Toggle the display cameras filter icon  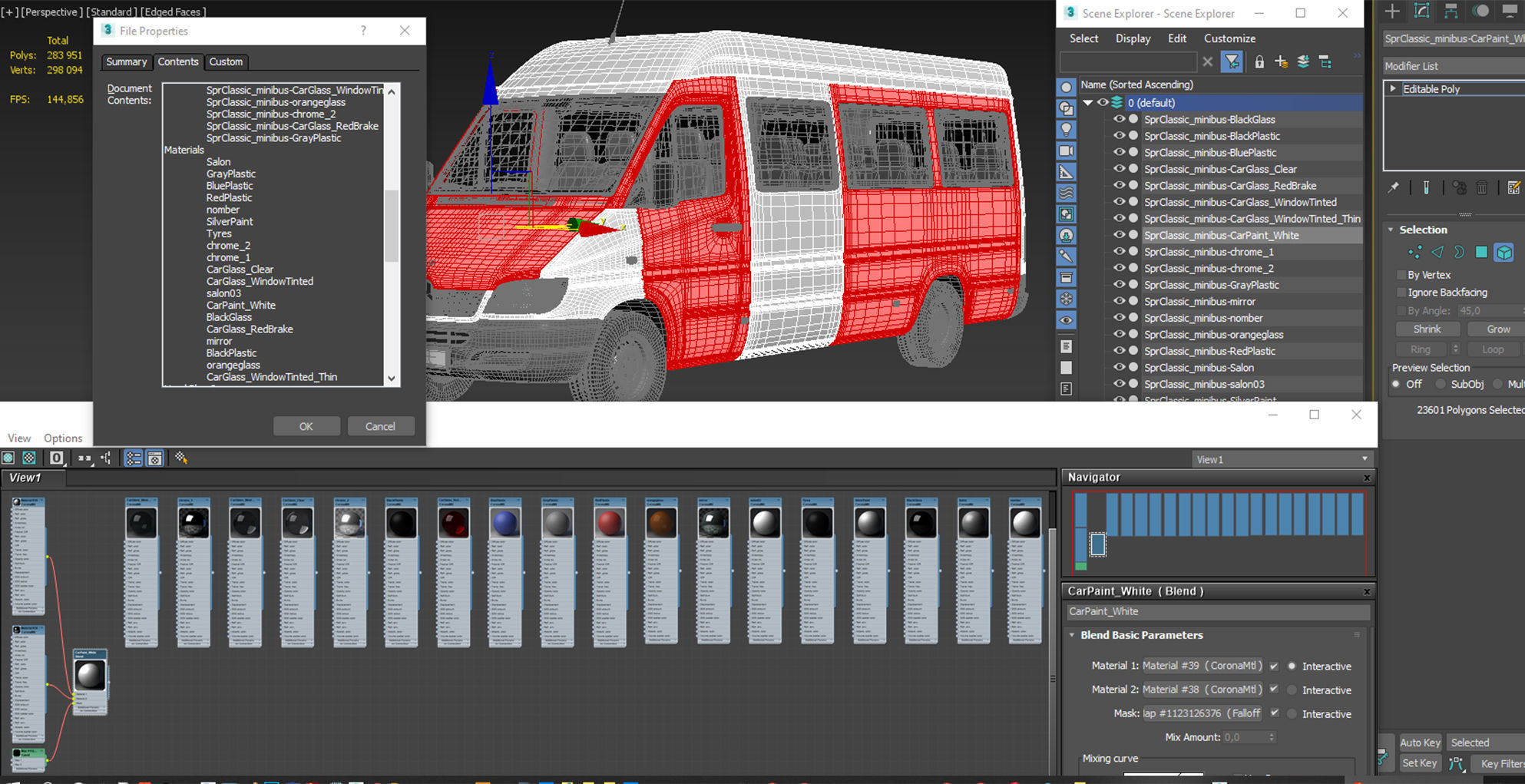(1066, 151)
